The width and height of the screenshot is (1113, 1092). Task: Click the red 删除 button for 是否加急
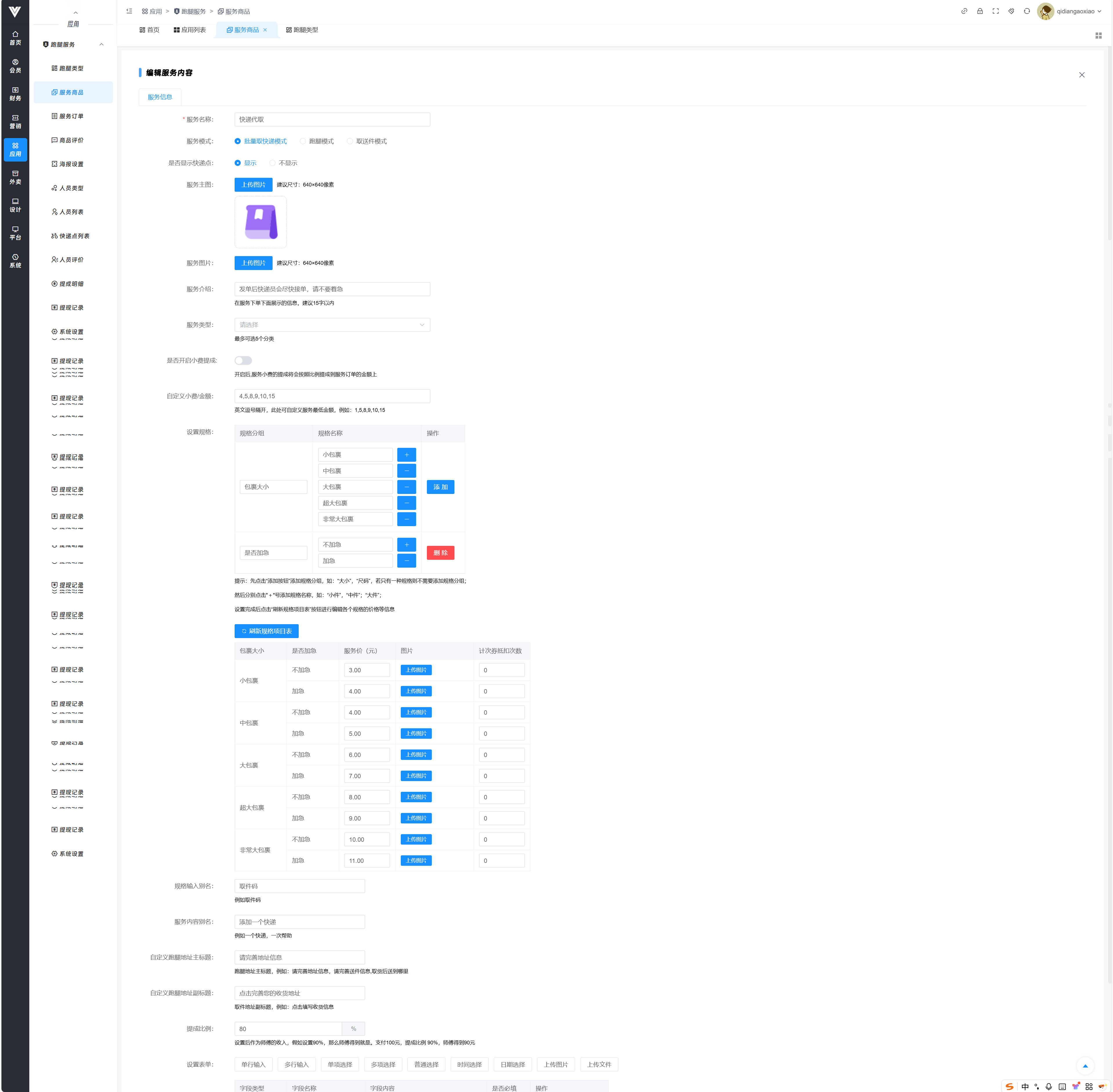point(440,553)
